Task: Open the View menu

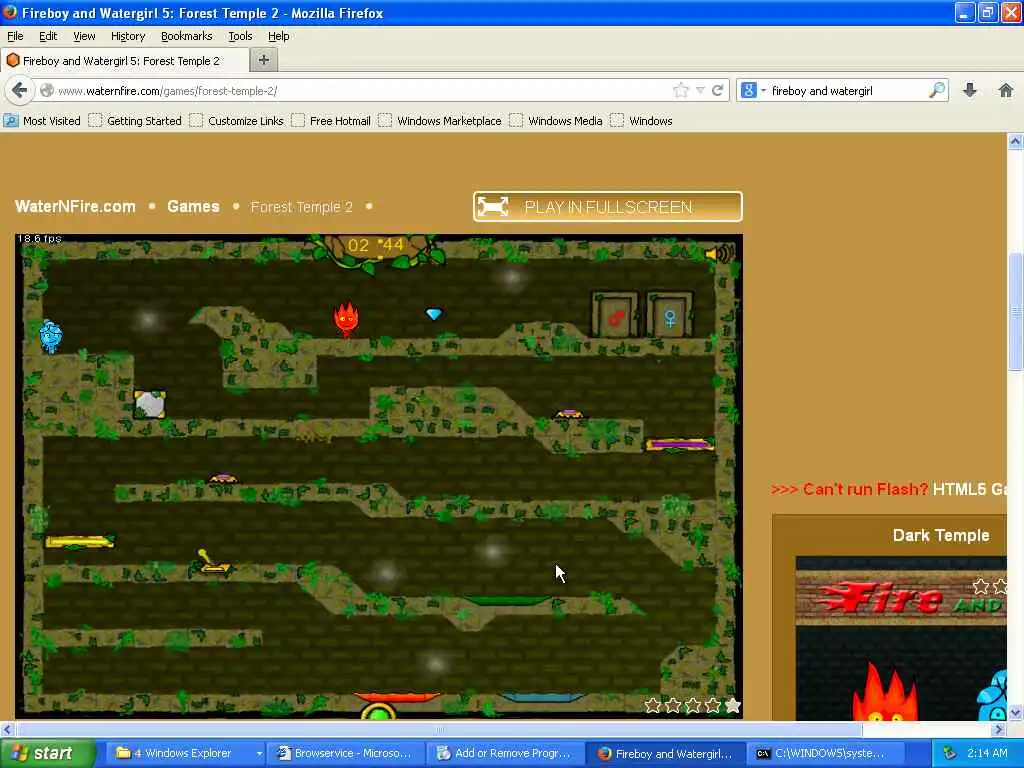Action: click(x=84, y=36)
